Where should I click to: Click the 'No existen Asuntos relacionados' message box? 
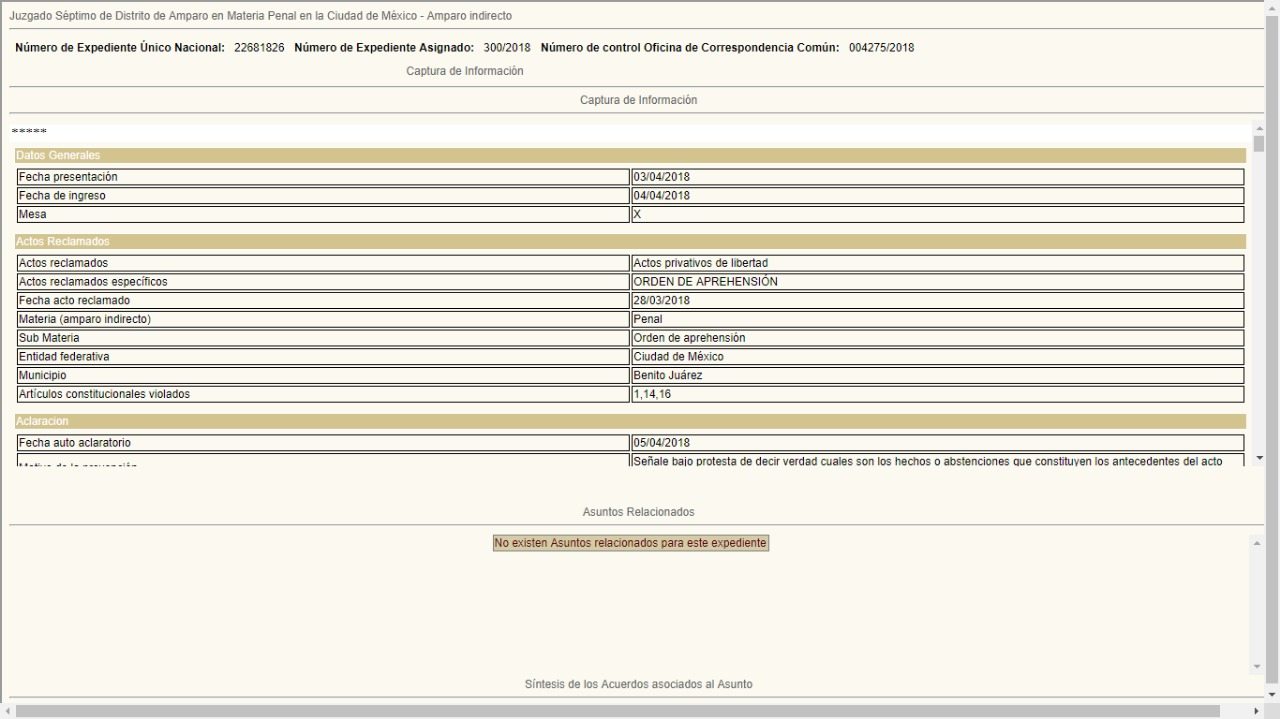(631, 543)
